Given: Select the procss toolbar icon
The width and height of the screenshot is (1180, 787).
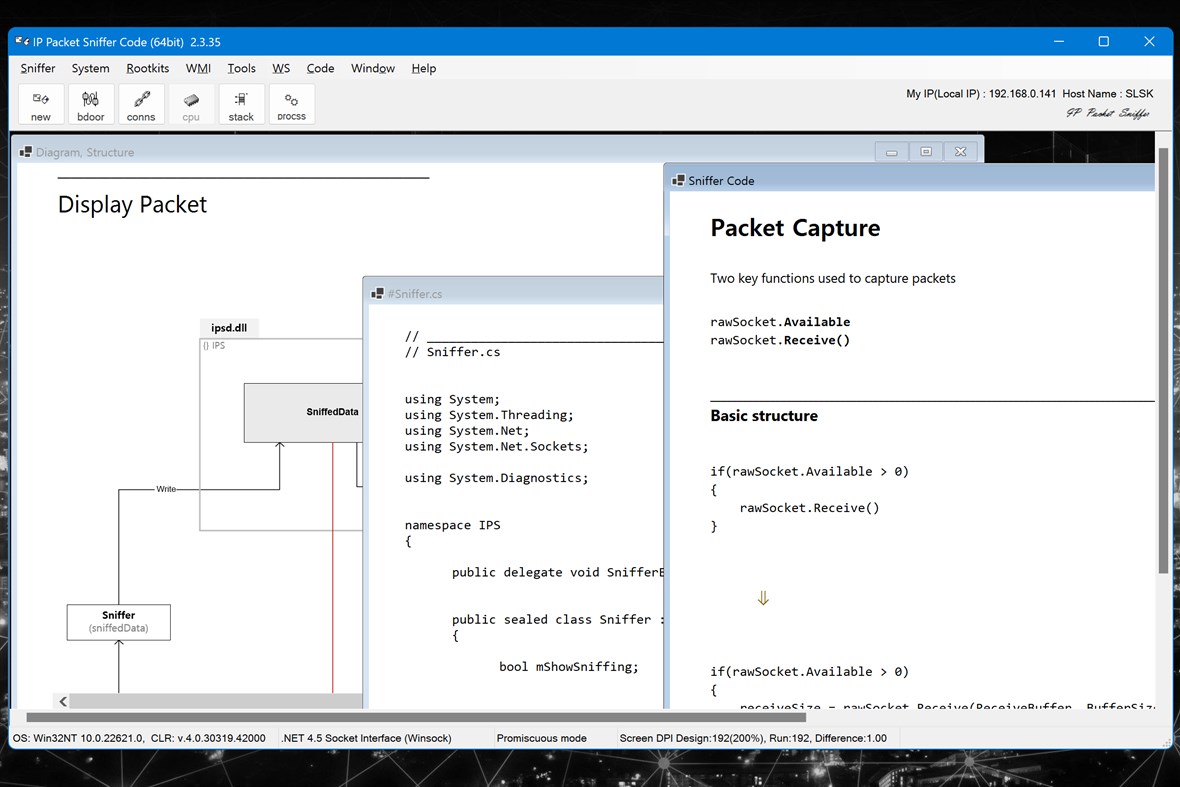Looking at the screenshot, I should [x=291, y=103].
